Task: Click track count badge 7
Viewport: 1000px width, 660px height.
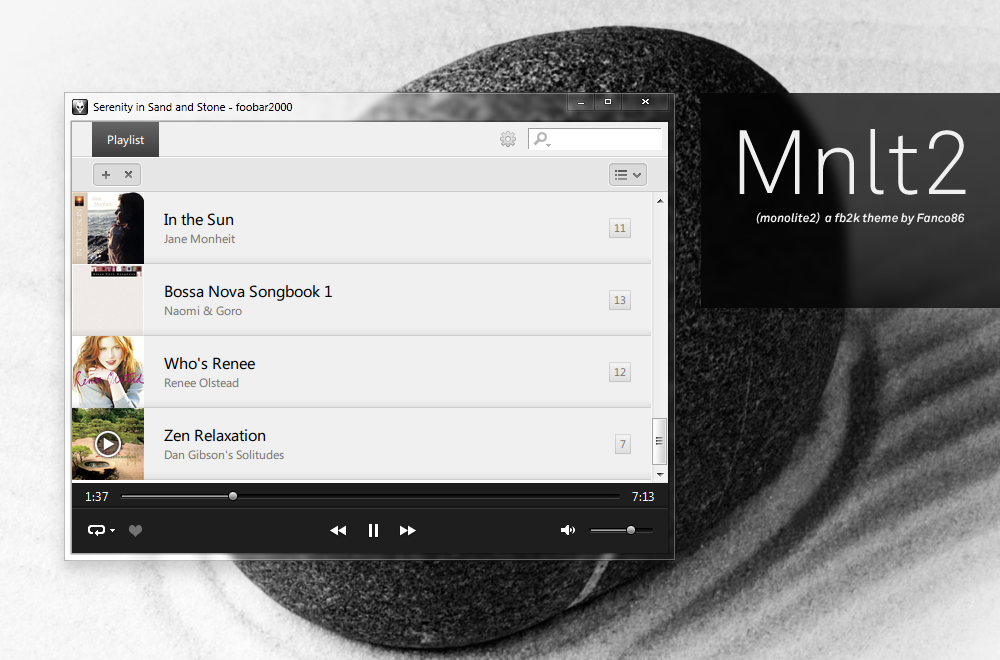Action: tap(623, 444)
